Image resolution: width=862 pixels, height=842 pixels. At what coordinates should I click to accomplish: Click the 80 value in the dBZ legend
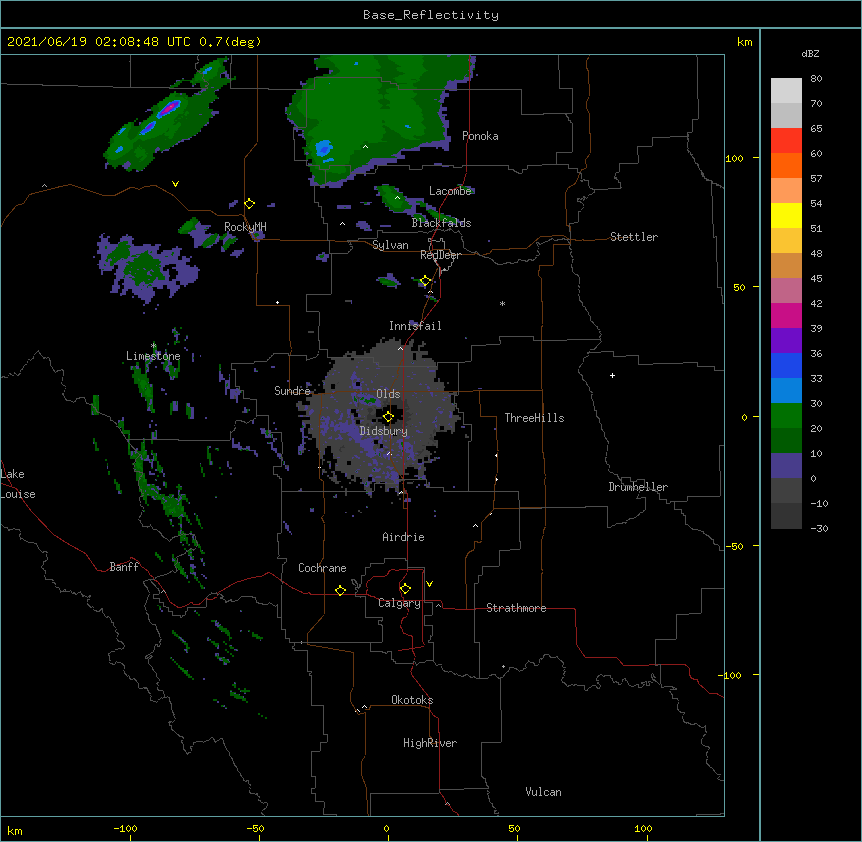[816, 79]
